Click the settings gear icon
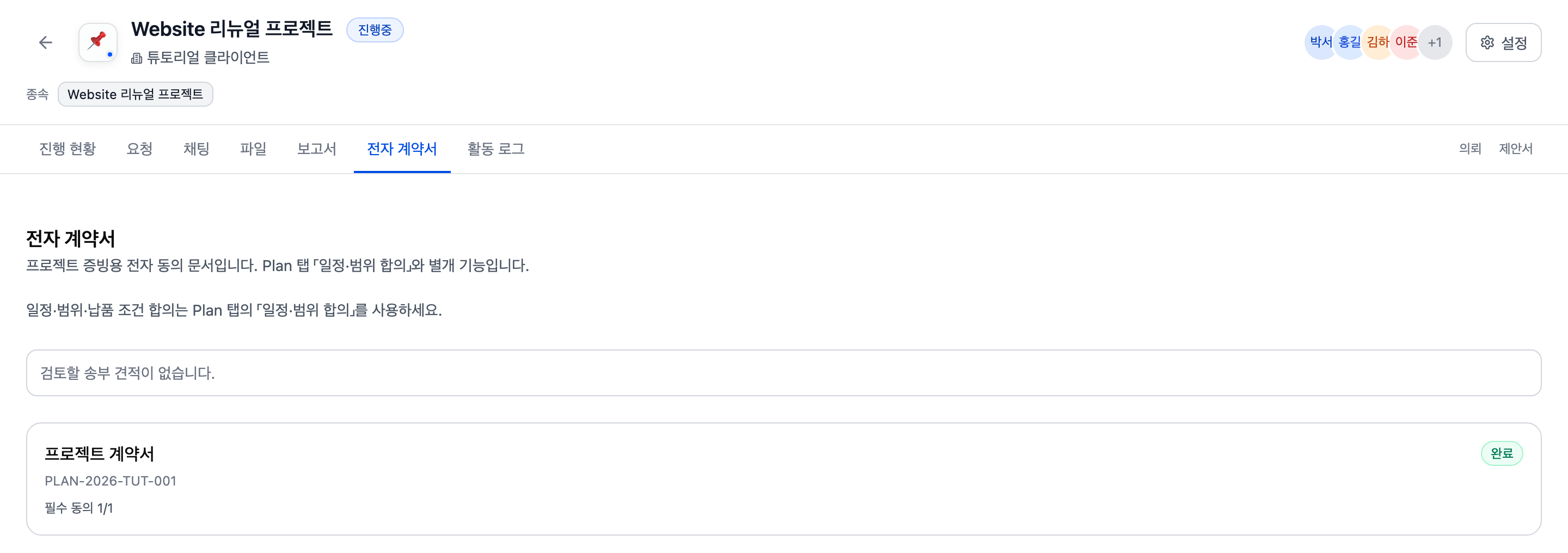The image size is (1568, 553). pos(1487,42)
